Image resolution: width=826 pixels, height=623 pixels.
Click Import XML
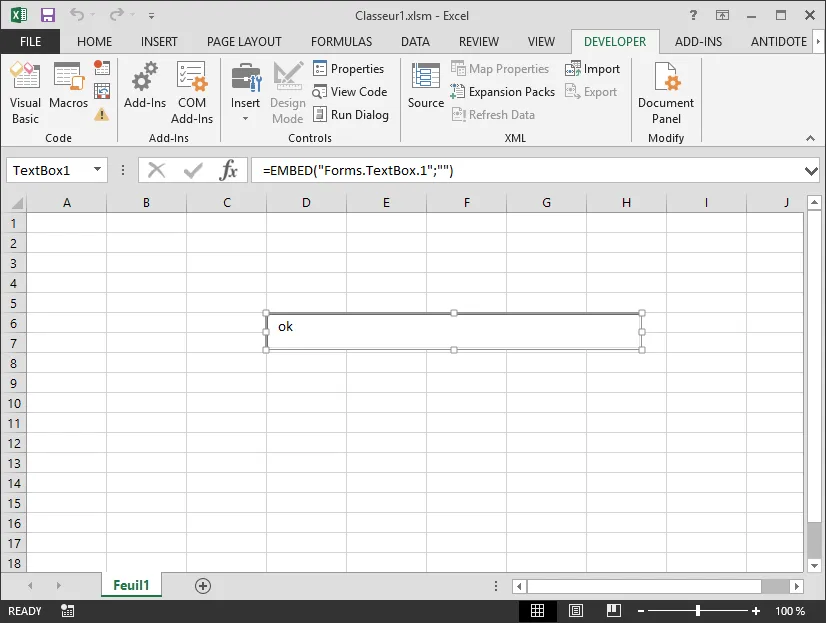pyautogui.click(x=592, y=68)
